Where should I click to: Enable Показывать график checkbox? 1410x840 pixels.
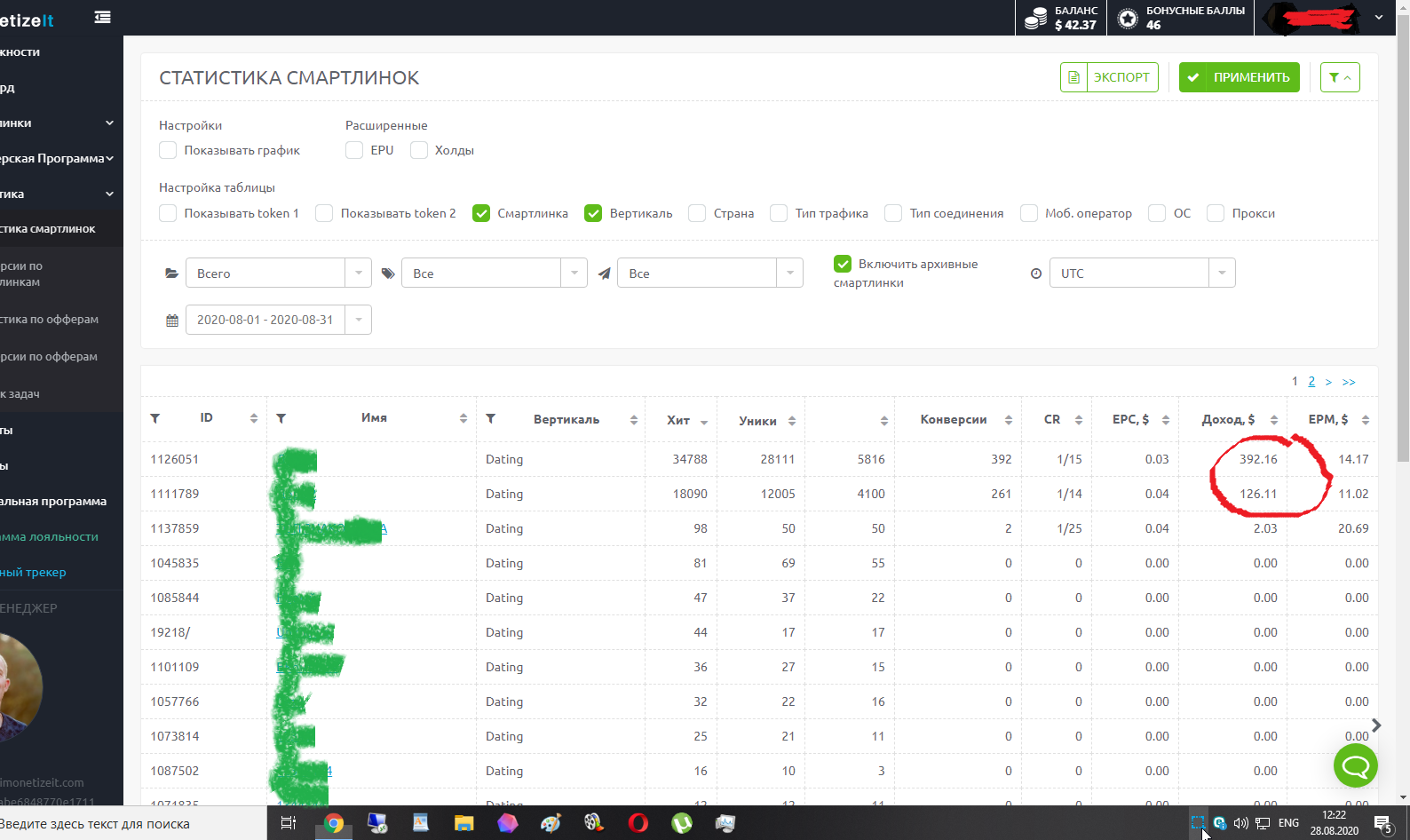point(168,150)
